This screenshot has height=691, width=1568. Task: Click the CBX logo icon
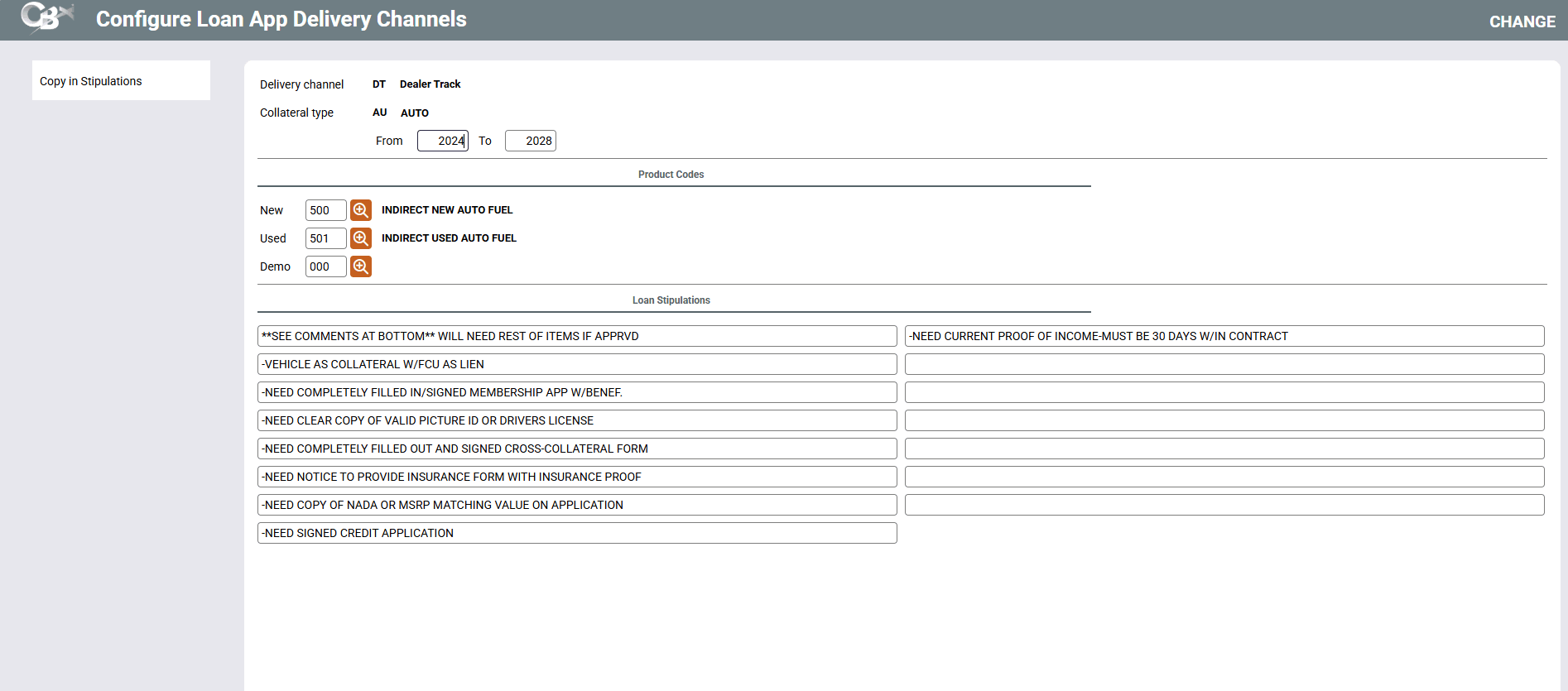(46, 17)
